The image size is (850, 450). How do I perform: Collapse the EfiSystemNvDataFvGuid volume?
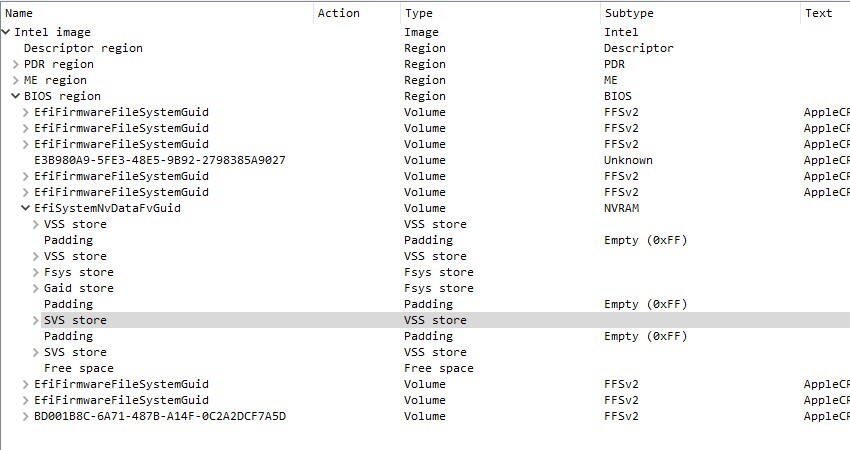[x=26, y=208]
